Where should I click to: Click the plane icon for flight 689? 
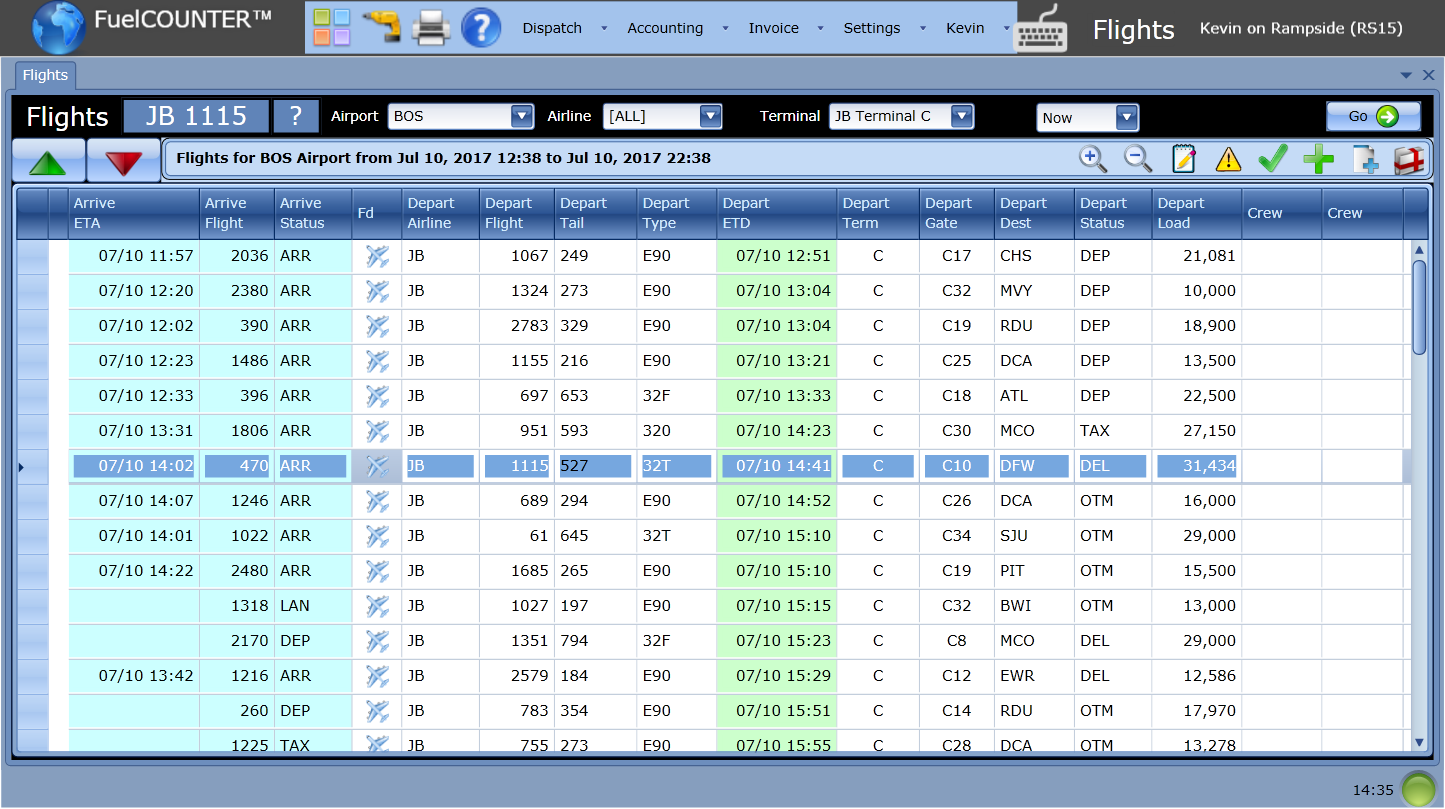pos(377,501)
